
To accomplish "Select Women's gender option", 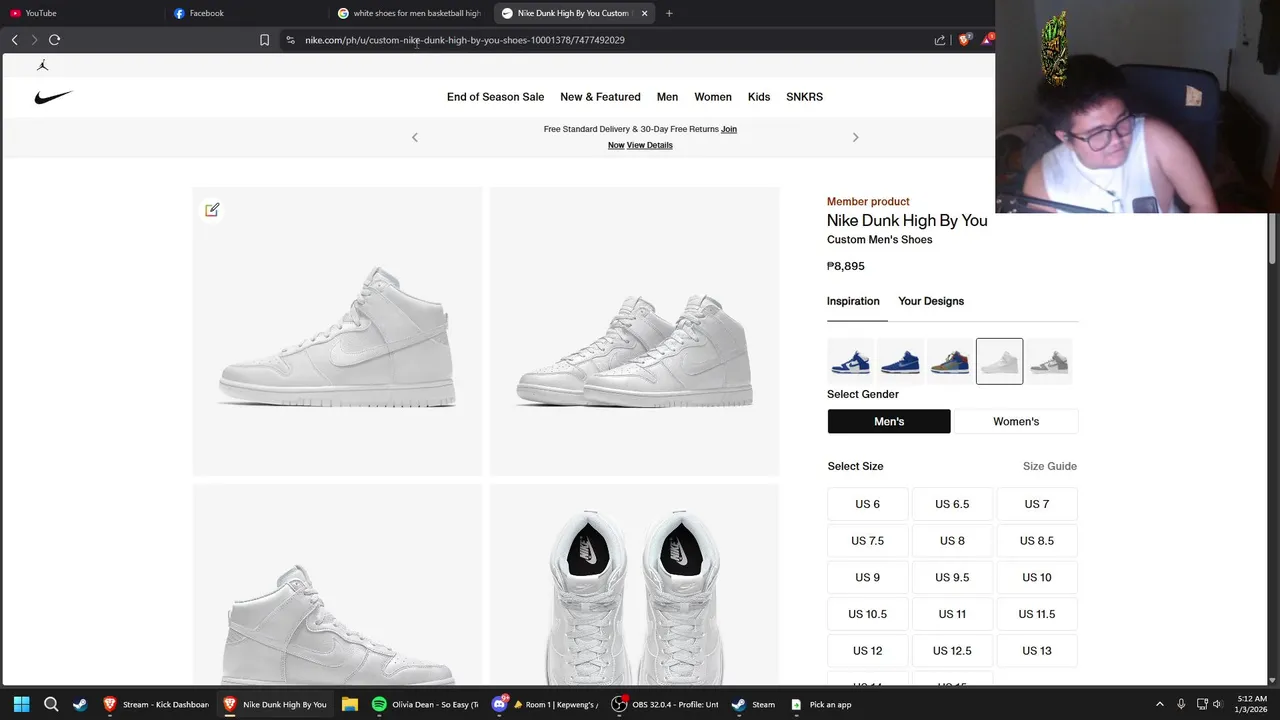I will pyautogui.click(x=1016, y=421).
